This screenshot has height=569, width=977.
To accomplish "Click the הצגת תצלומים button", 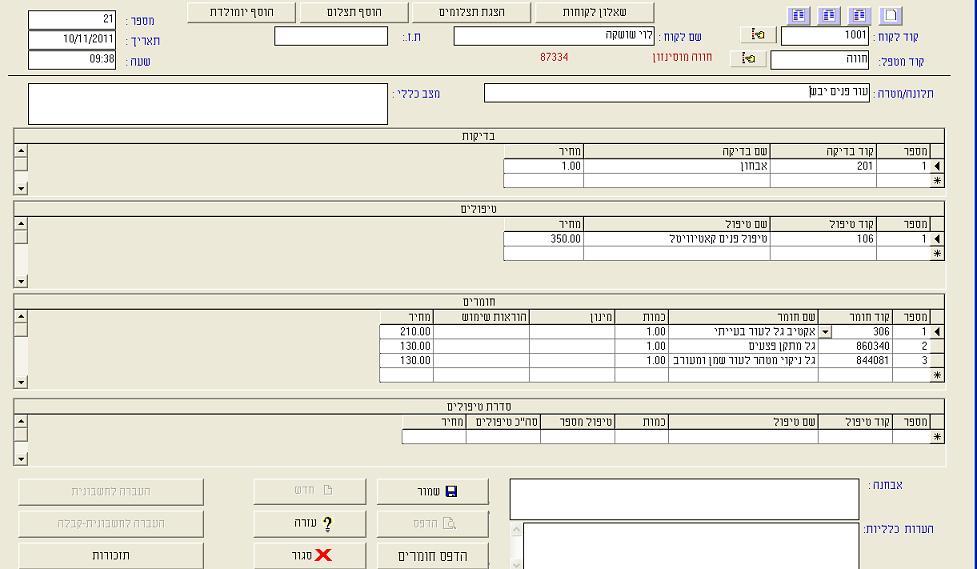I will (x=472, y=12).
